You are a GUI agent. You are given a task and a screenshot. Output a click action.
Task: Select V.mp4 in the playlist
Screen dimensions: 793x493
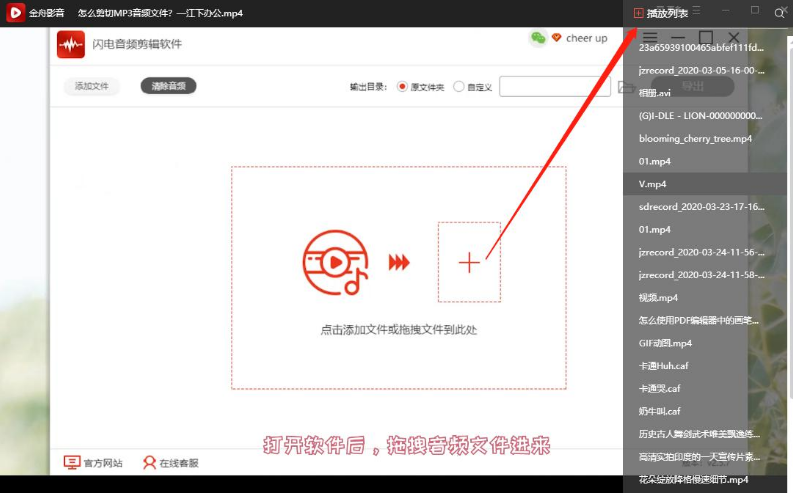tap(704, 184)
